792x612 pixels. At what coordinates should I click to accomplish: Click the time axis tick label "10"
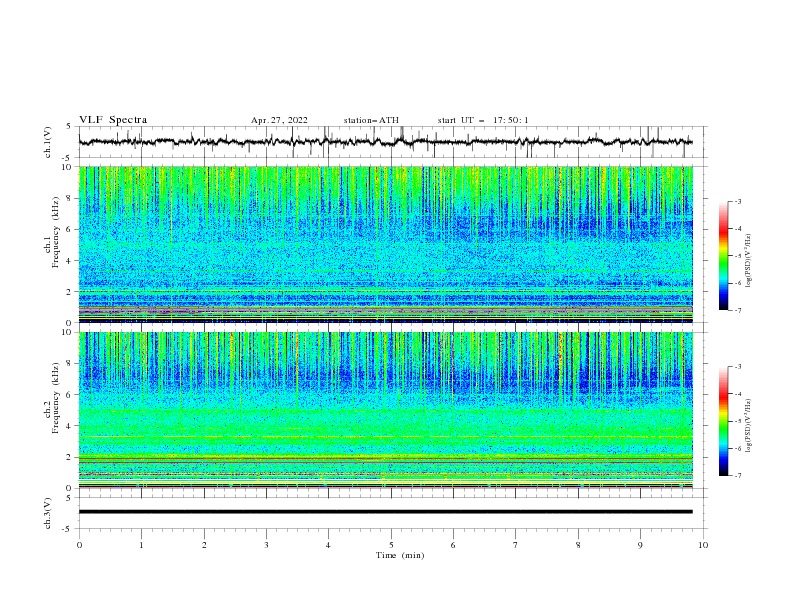click(x=703, y=545)
